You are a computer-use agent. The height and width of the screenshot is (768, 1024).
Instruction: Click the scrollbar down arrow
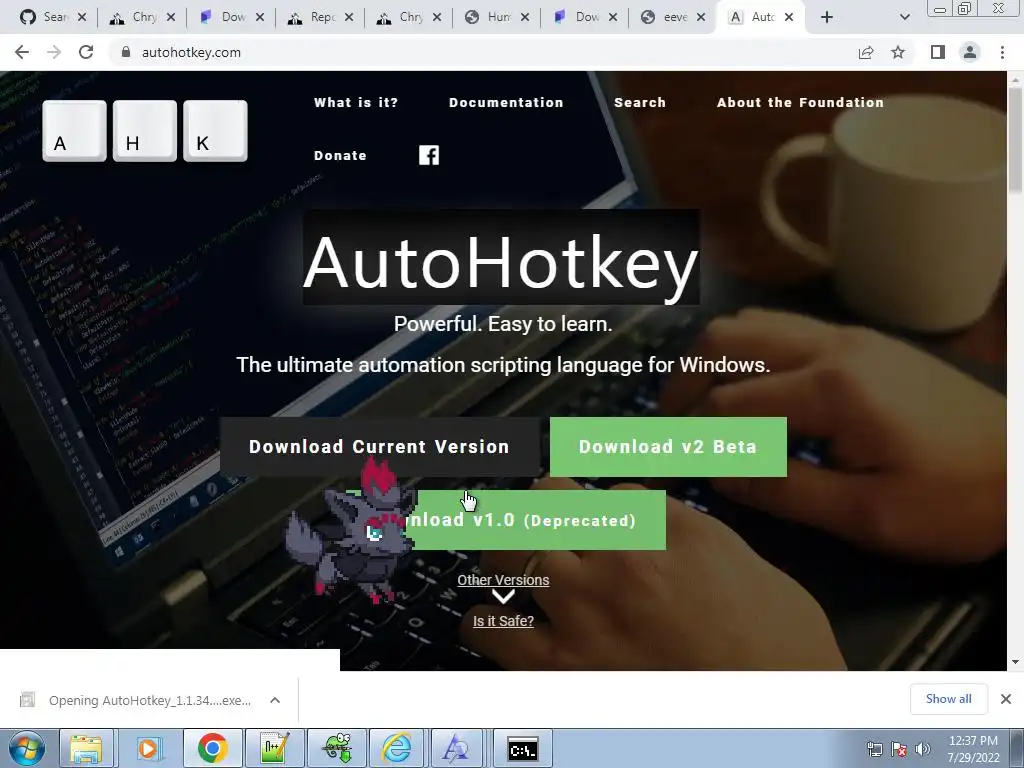pyautogui.click(x=1016, y=662)
